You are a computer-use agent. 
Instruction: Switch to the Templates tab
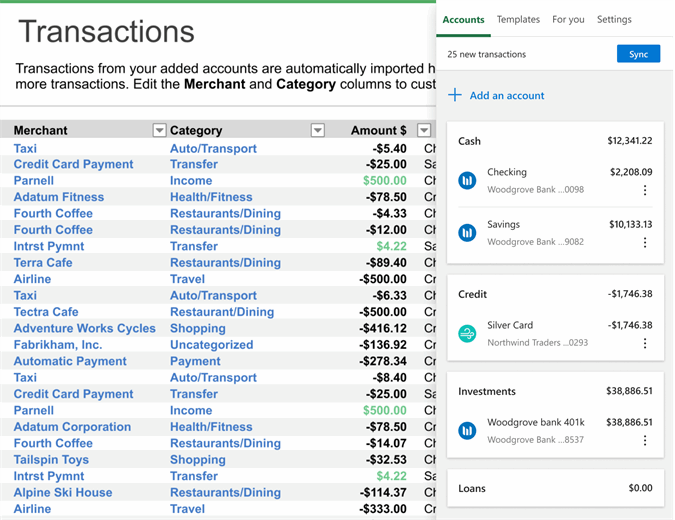[x=518, y=19]
